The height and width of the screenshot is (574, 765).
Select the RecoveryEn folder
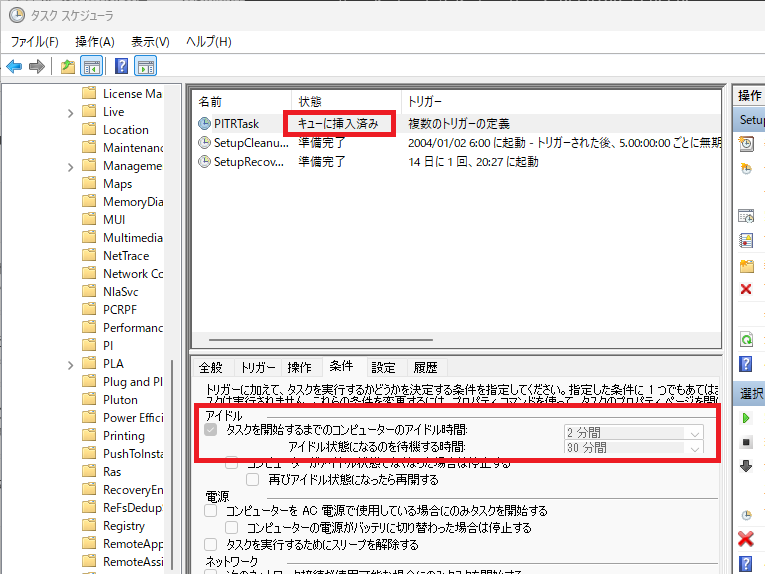pos(133,490)
